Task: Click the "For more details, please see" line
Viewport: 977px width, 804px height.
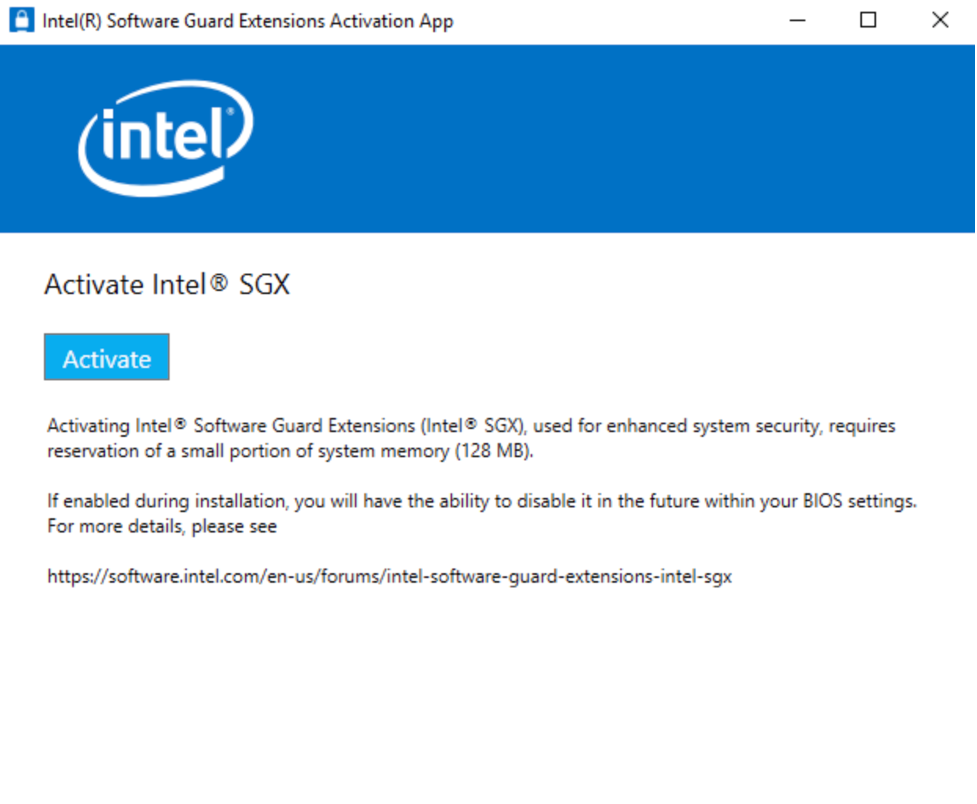Action: tap(162, 527)
